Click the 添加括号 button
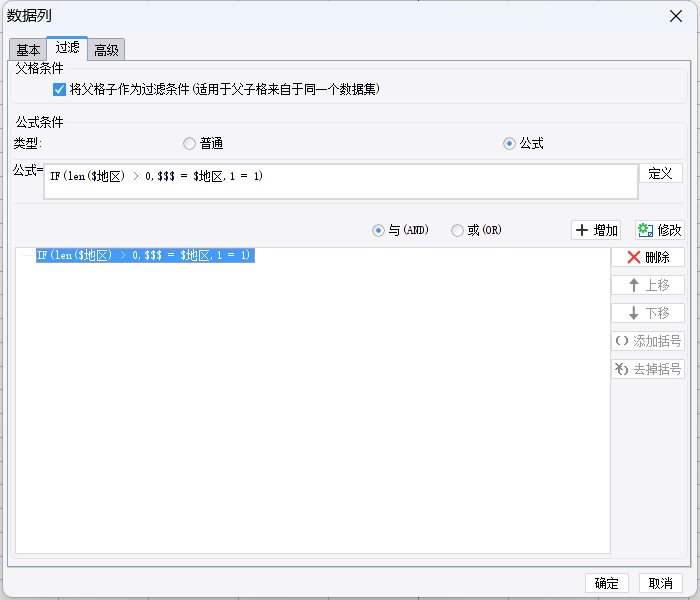700x600 pixels. click(x=648, y=341)
